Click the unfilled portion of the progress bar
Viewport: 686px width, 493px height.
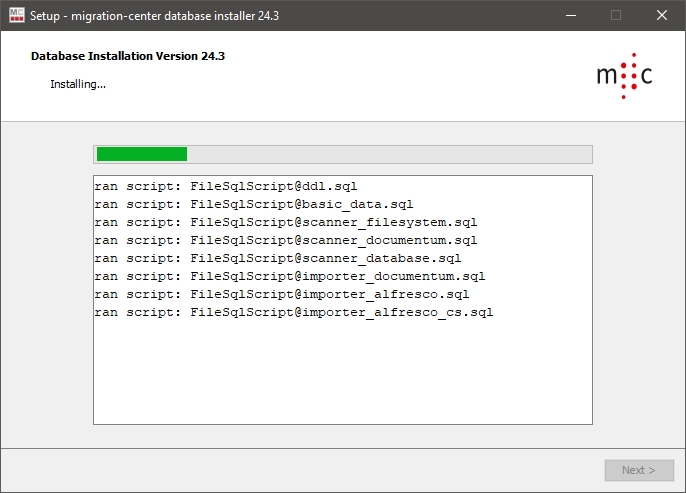tap(389, 154)
